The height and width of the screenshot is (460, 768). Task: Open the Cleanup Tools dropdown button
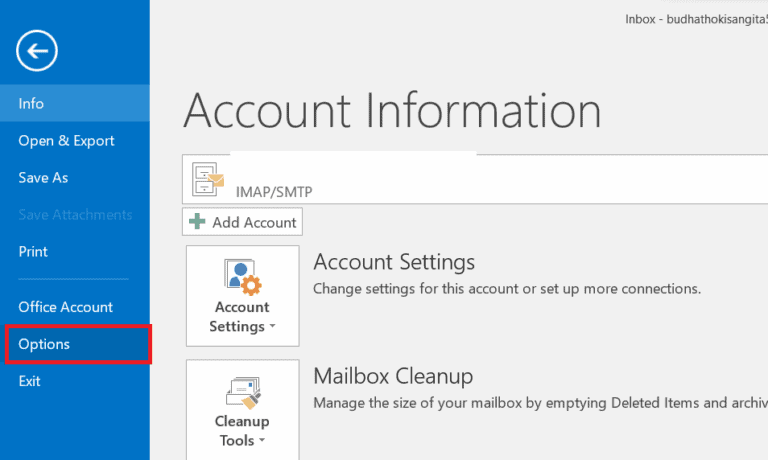click(242, 410)
